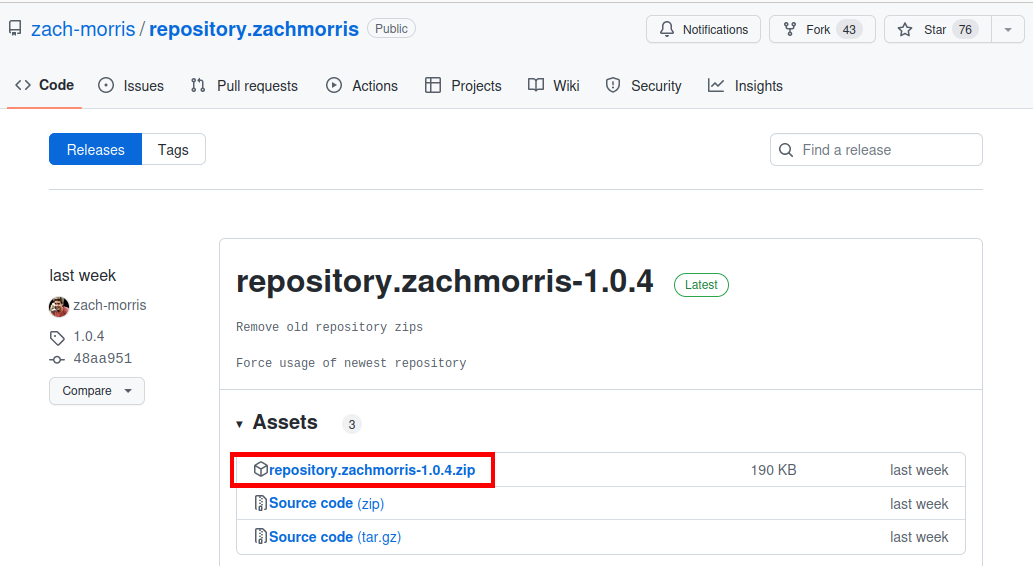Screen dimensions: 1033x566
Task: Download Source code (zip)
Action: 327,503
